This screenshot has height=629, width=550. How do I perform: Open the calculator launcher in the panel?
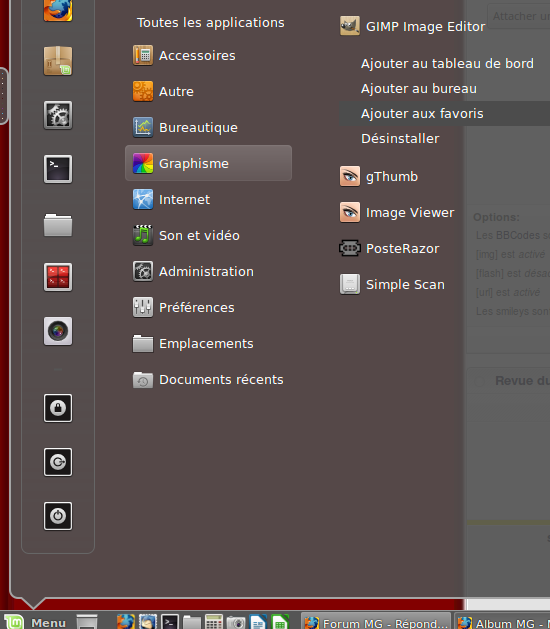(x=214, y=622)
